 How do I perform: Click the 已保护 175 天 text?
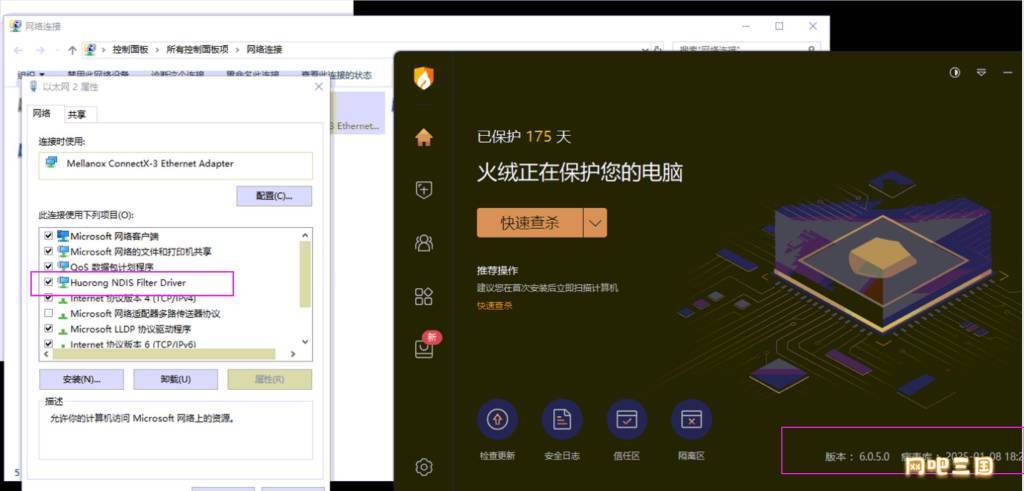click(x=524, y=136)
